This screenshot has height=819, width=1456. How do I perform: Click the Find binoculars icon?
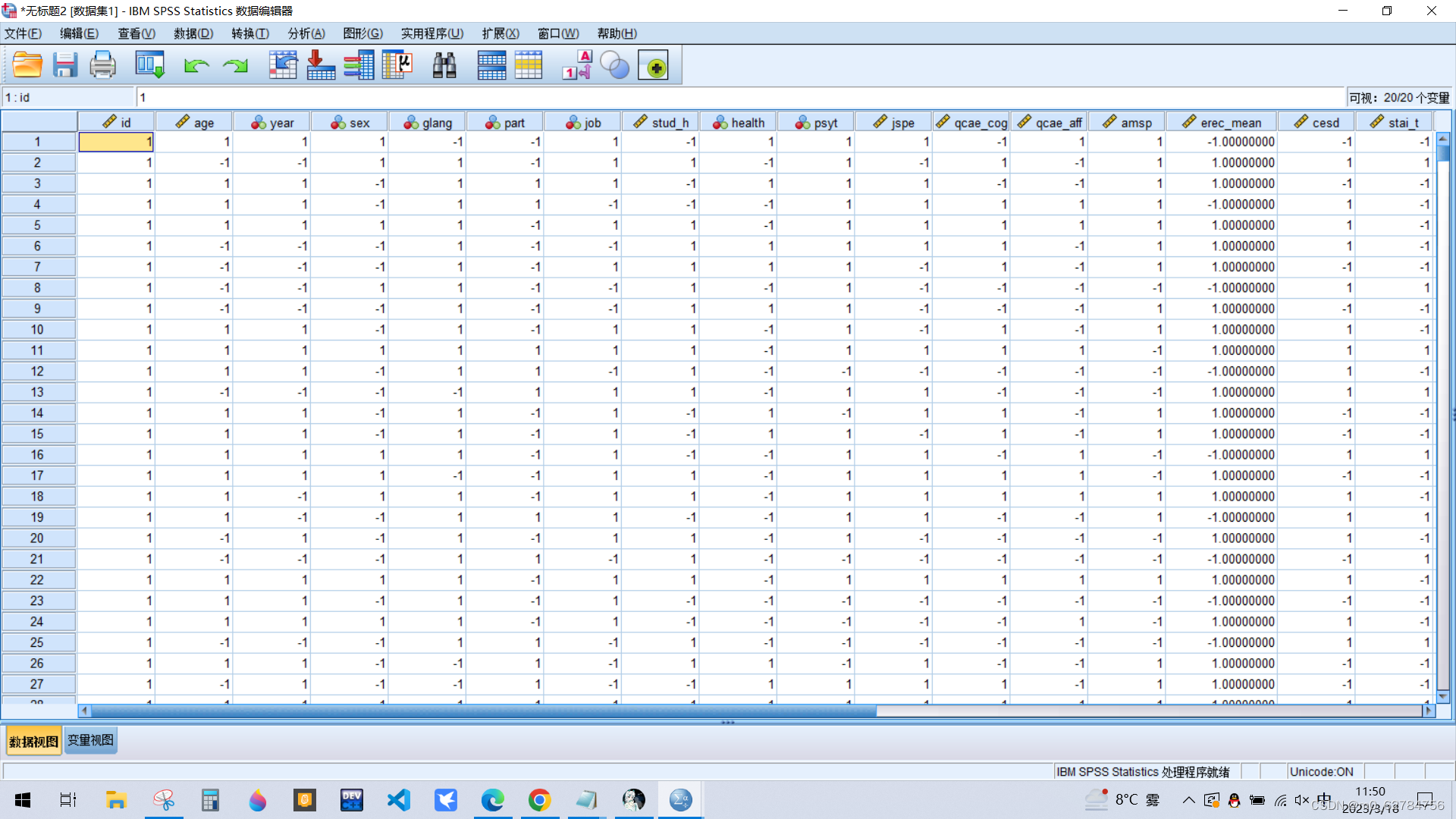pos(444,65)
